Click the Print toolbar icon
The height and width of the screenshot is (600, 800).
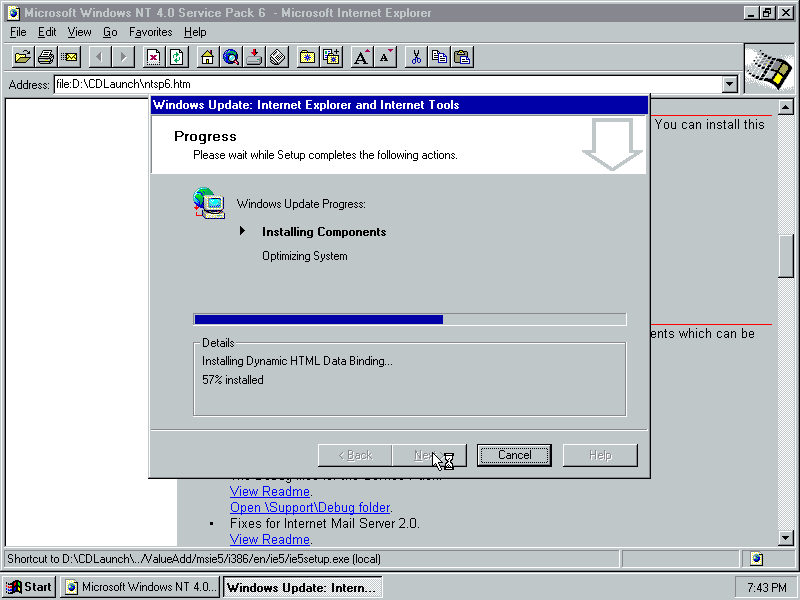click(x=46, y=57)
